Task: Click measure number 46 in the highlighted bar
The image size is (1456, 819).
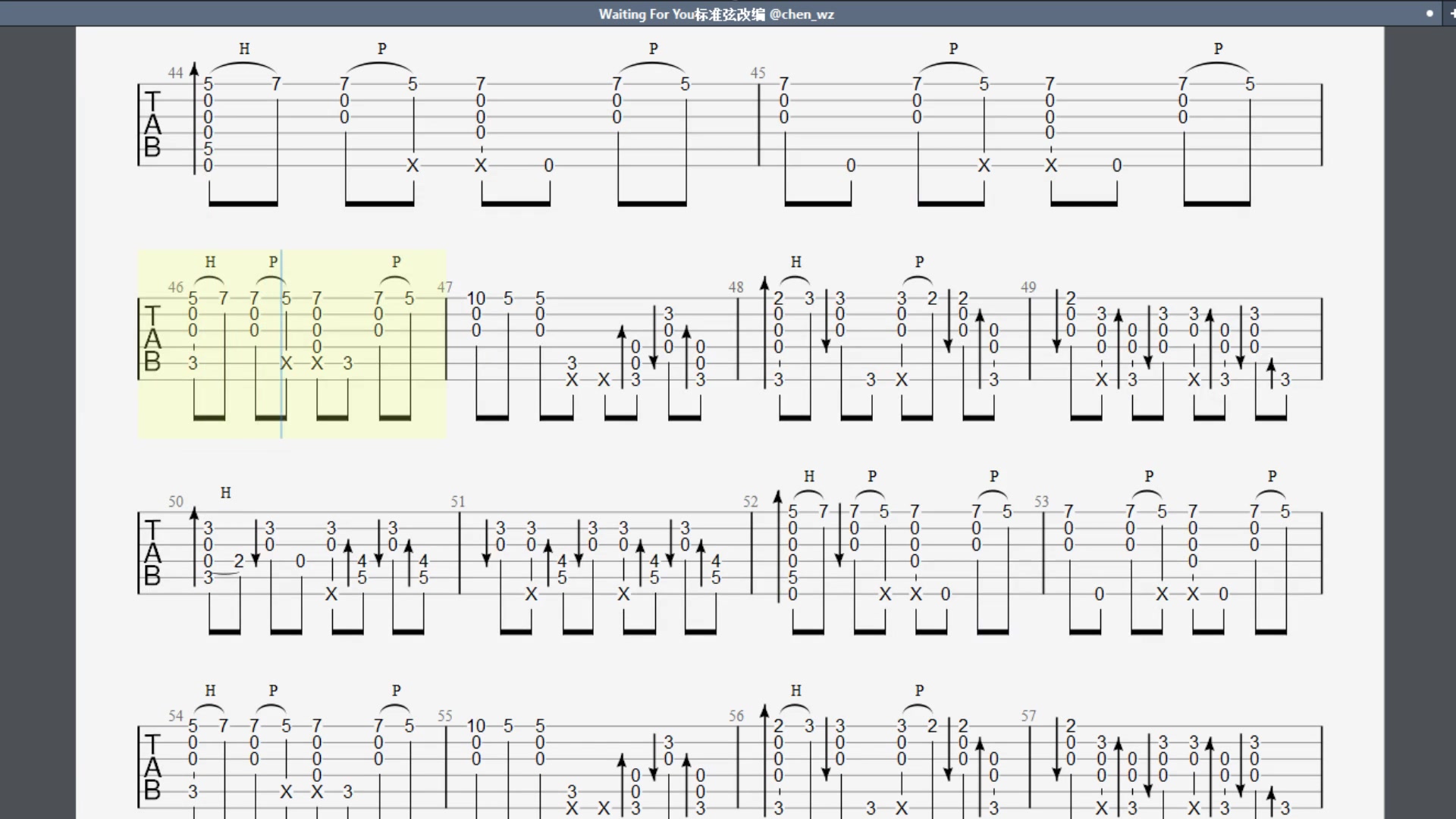Action: (175, 287)
